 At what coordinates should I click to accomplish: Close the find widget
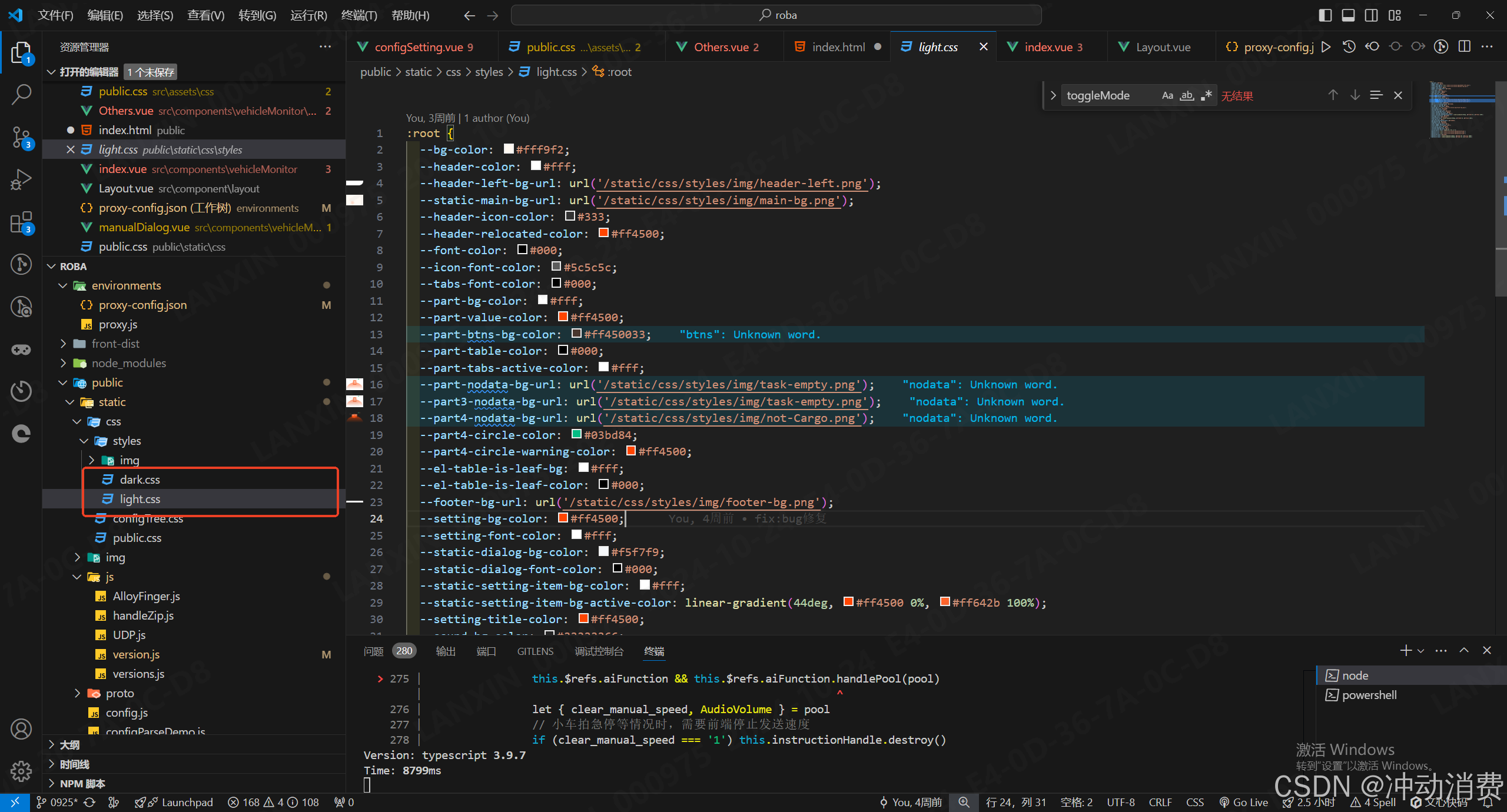tap(1398, 95)
